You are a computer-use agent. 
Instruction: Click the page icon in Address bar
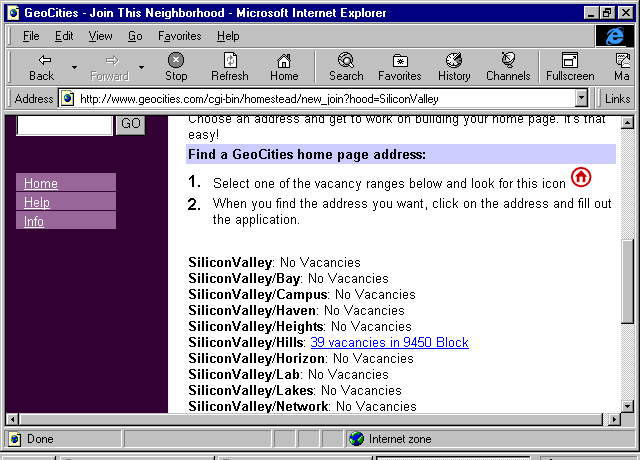[x=67, y=98]
